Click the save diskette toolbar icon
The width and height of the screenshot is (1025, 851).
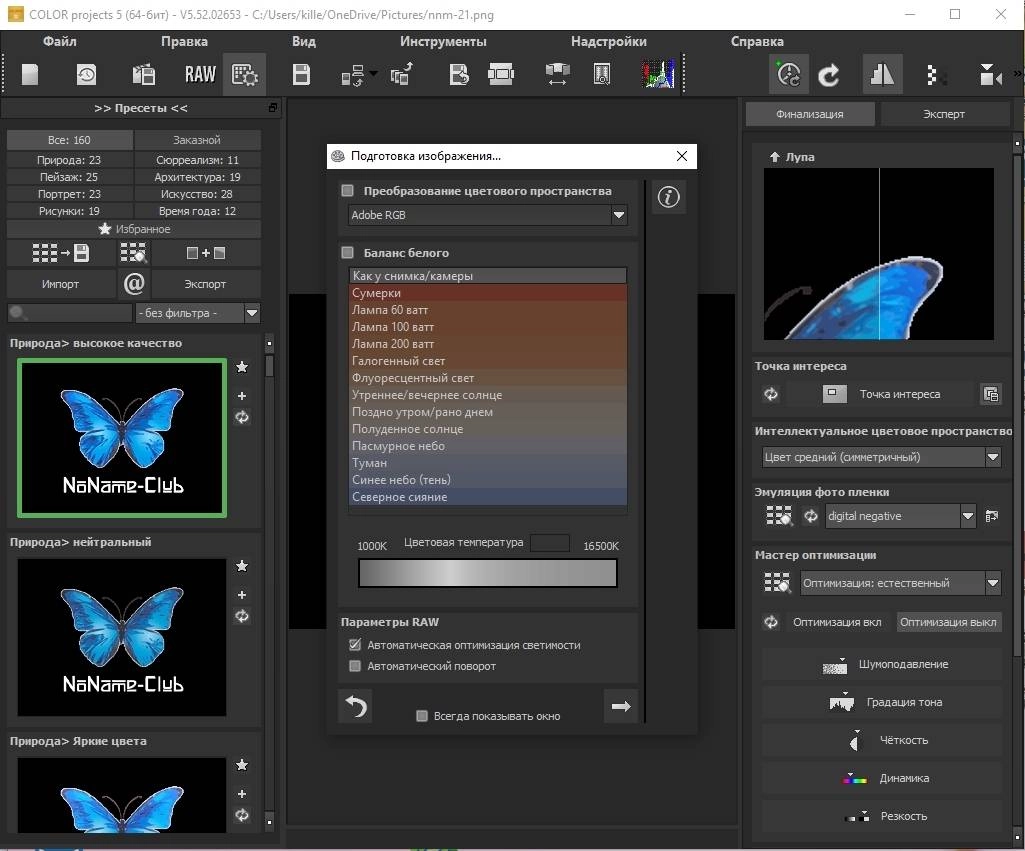click(x=301, y=75)
